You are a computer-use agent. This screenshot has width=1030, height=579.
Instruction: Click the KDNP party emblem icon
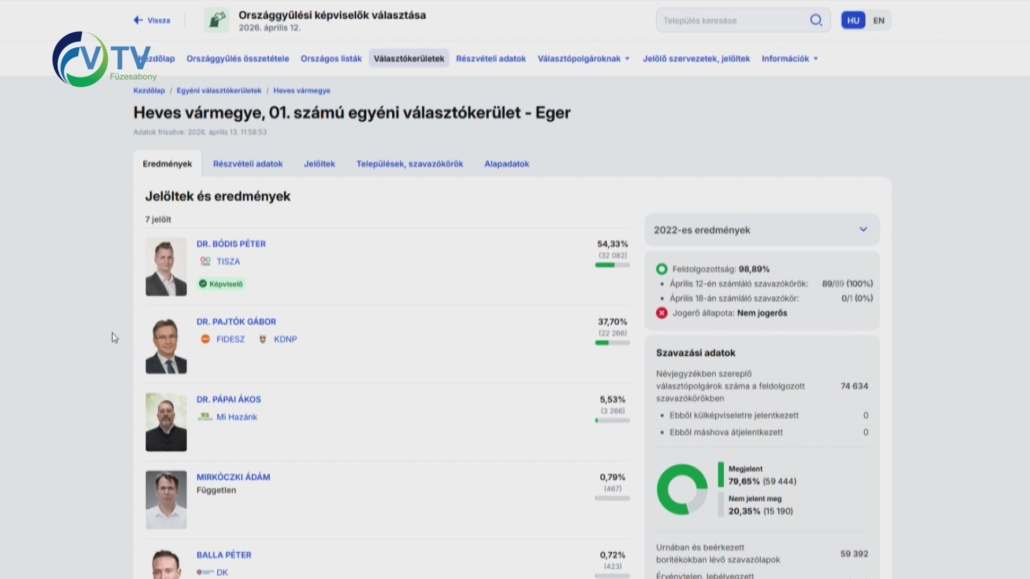263,339
